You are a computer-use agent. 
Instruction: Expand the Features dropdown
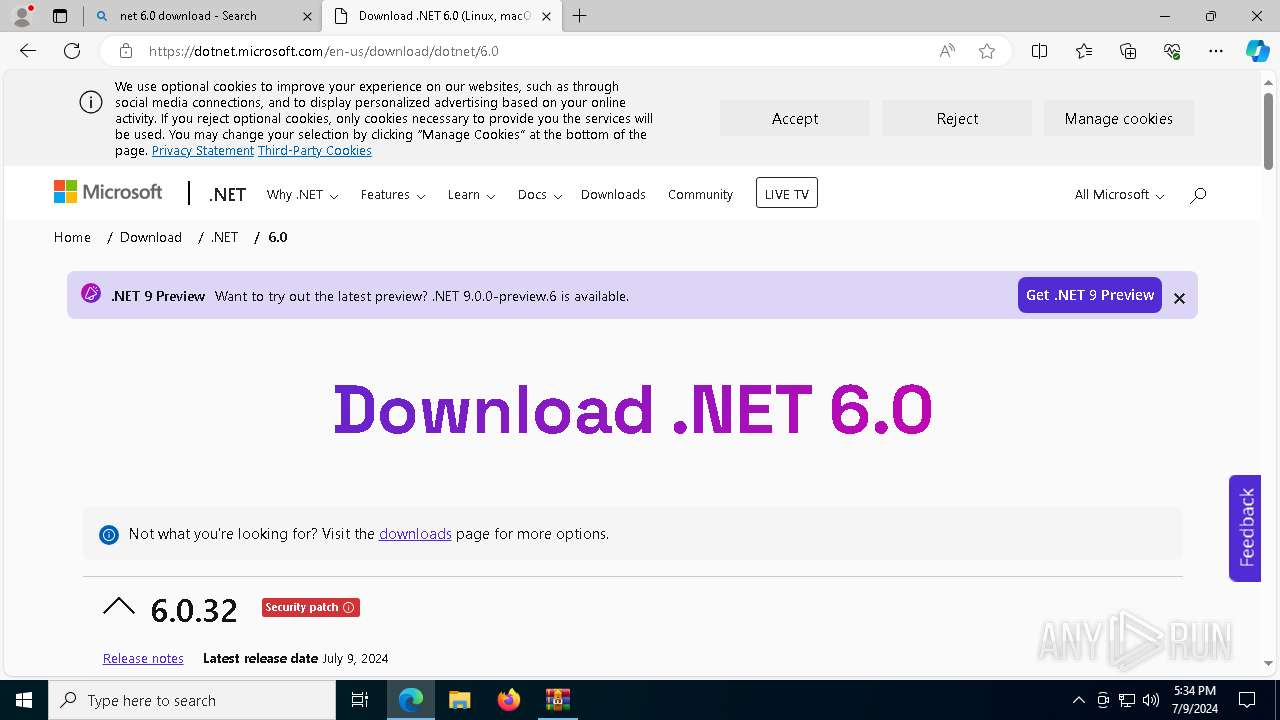click(393, 195)
